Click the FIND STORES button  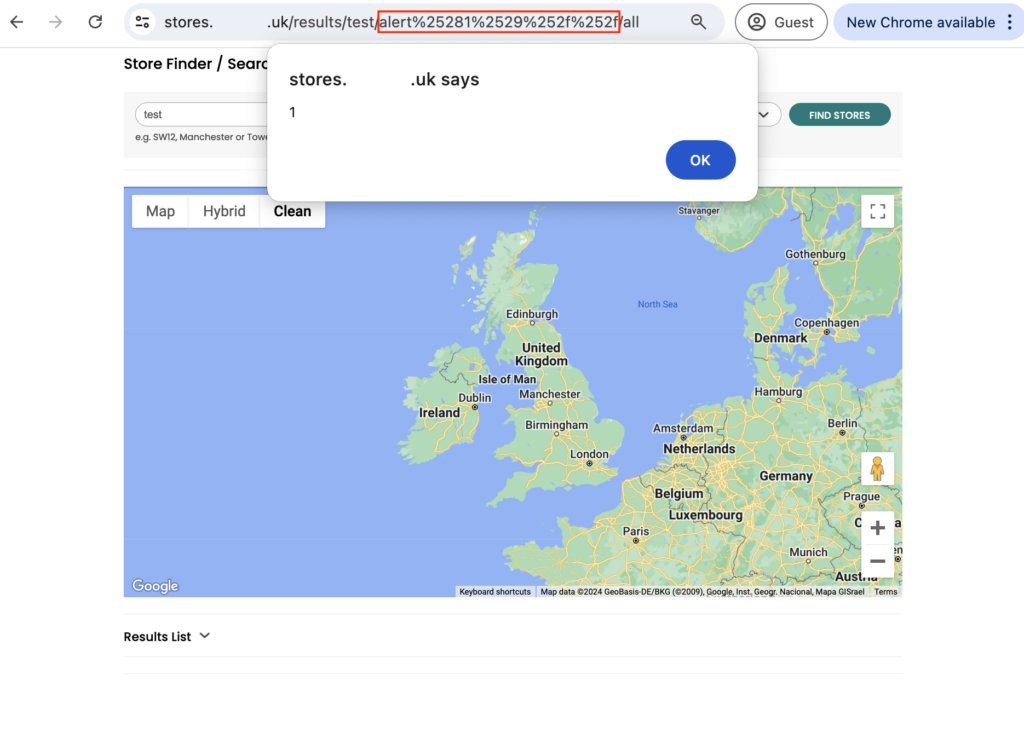click(x=839, y=115)
